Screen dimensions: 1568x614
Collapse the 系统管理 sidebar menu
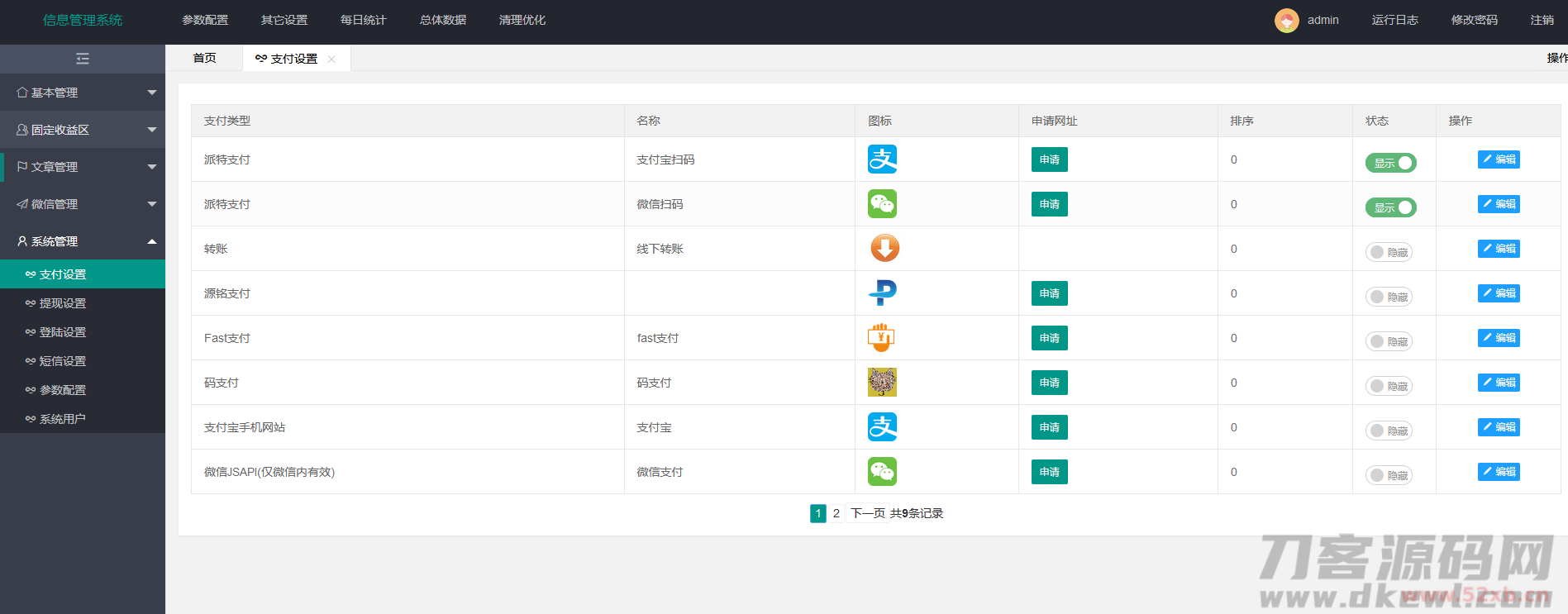tap(83, 241)
